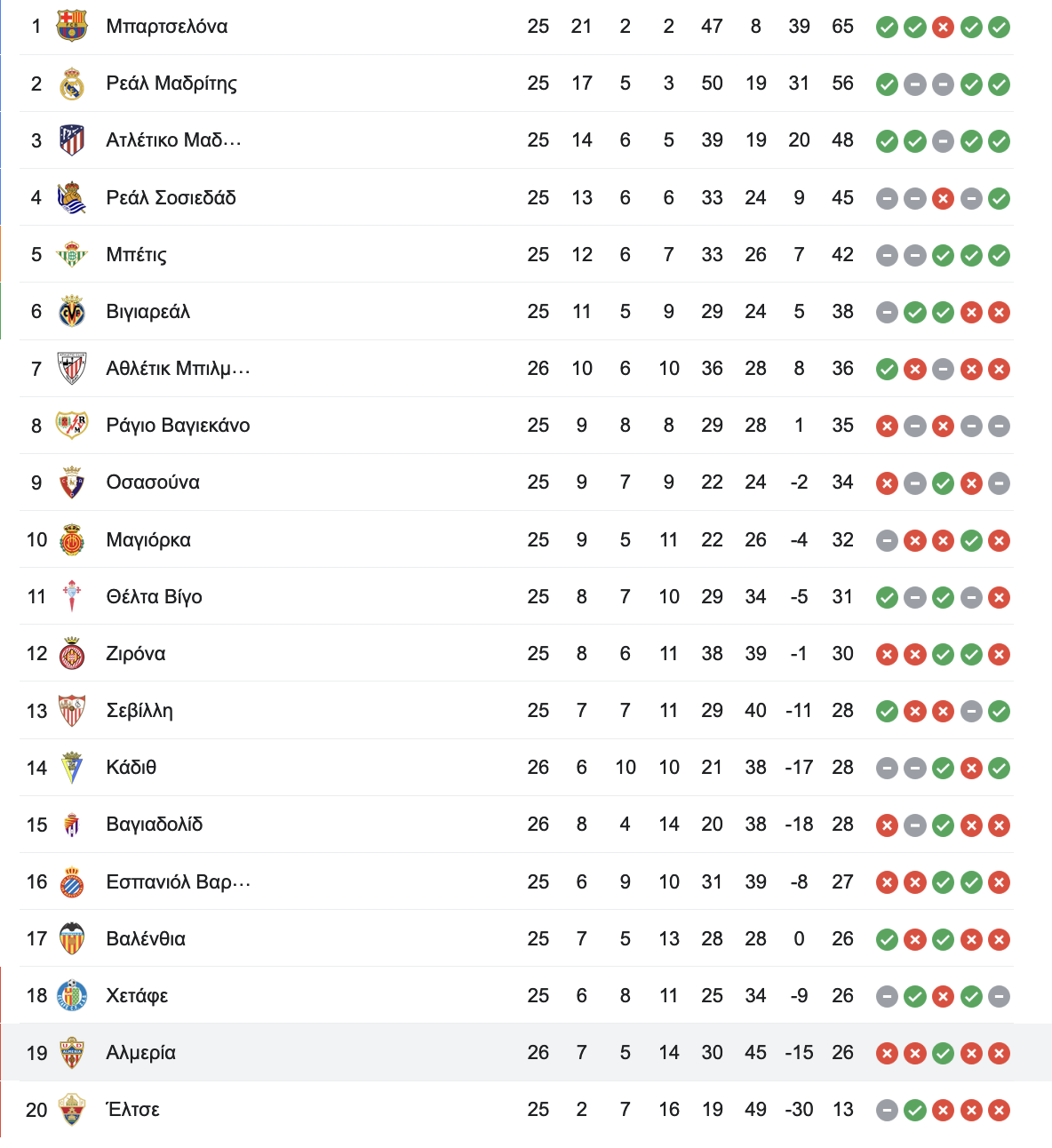
Task: Open the Σεβίλλη team link
Action: pos(139,710)
